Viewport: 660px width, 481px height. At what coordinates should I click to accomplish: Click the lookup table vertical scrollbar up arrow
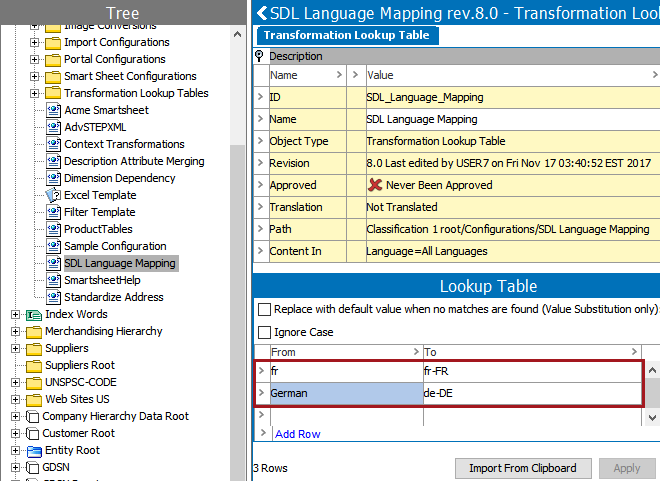[x=653, y=371]
